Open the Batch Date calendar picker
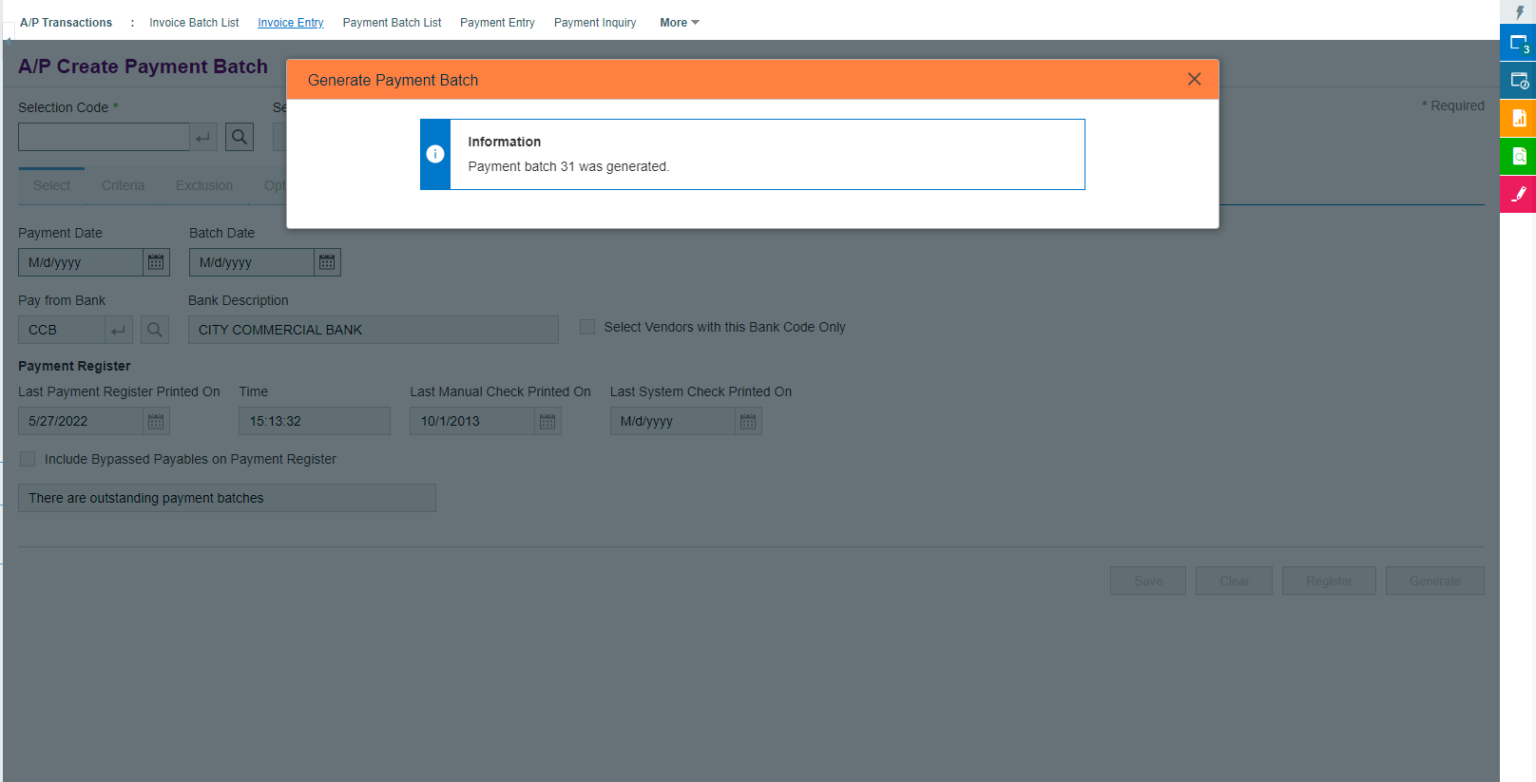 pyautogui.click(x=327, y=262)
